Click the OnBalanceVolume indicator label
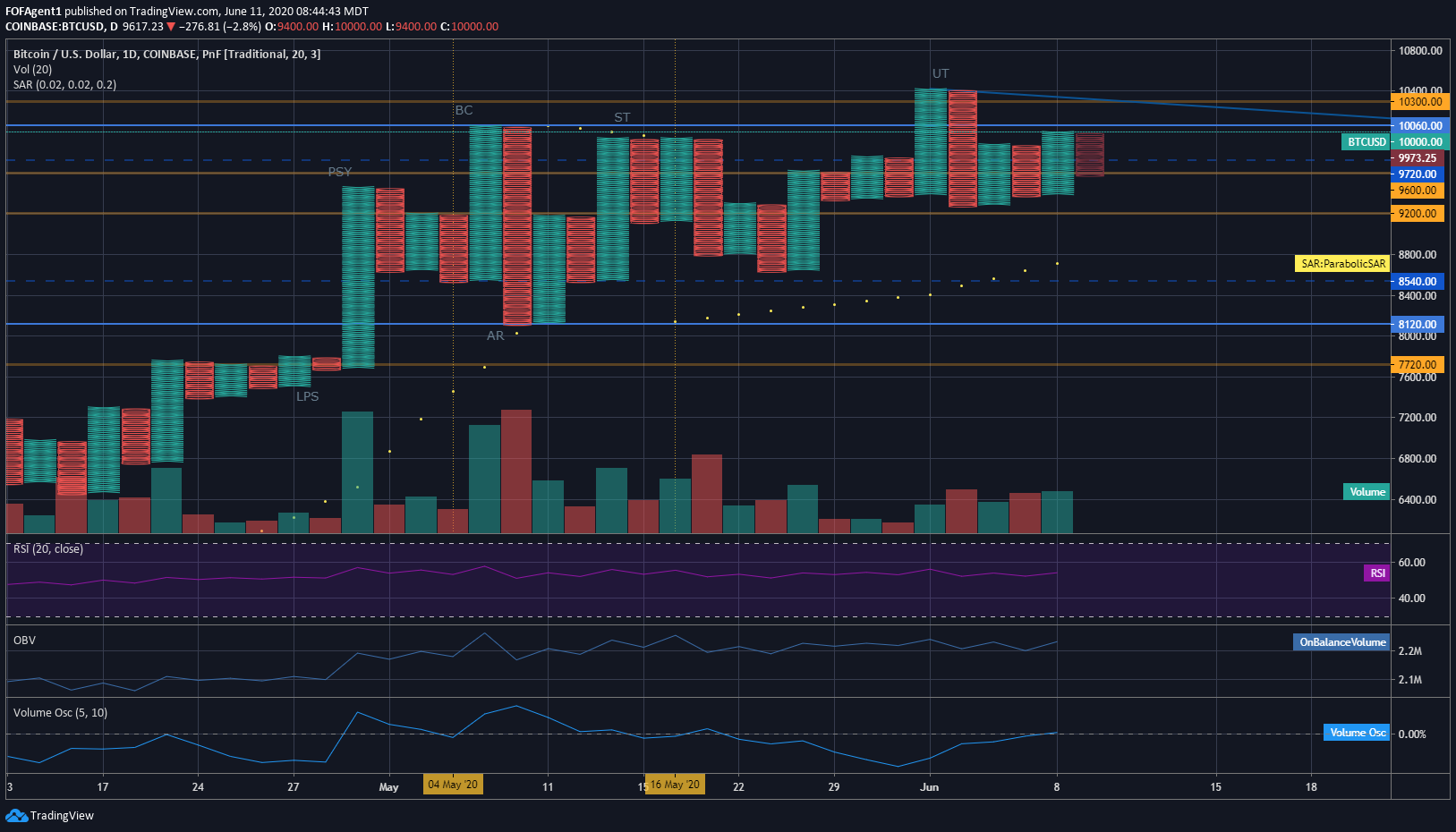This screenshot has height=832, width=1456. [x=1341, y=642]
